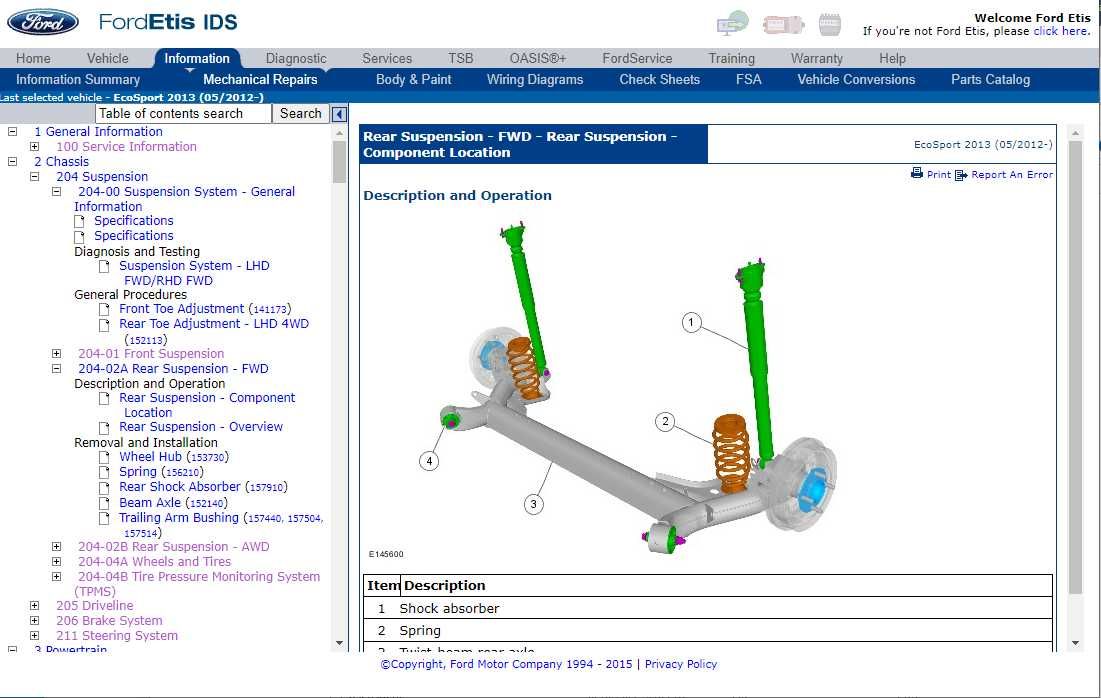Viewport: 1101px width, 698px height.
Task: Open the Vehicle tab
Action: pyautogui.click(x=107, y=58)
